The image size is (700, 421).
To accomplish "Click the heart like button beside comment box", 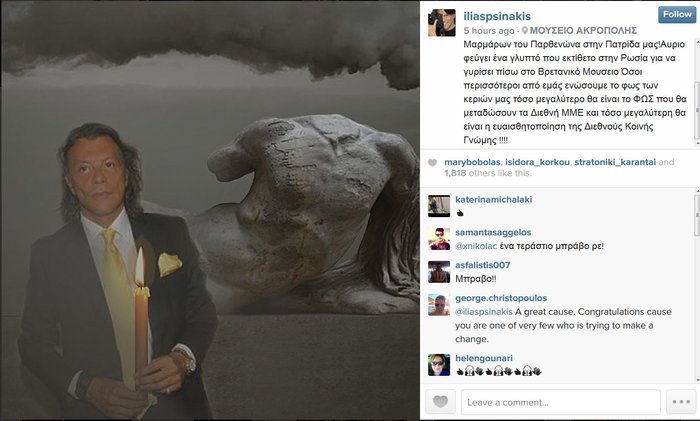I will tap(440, 401).
